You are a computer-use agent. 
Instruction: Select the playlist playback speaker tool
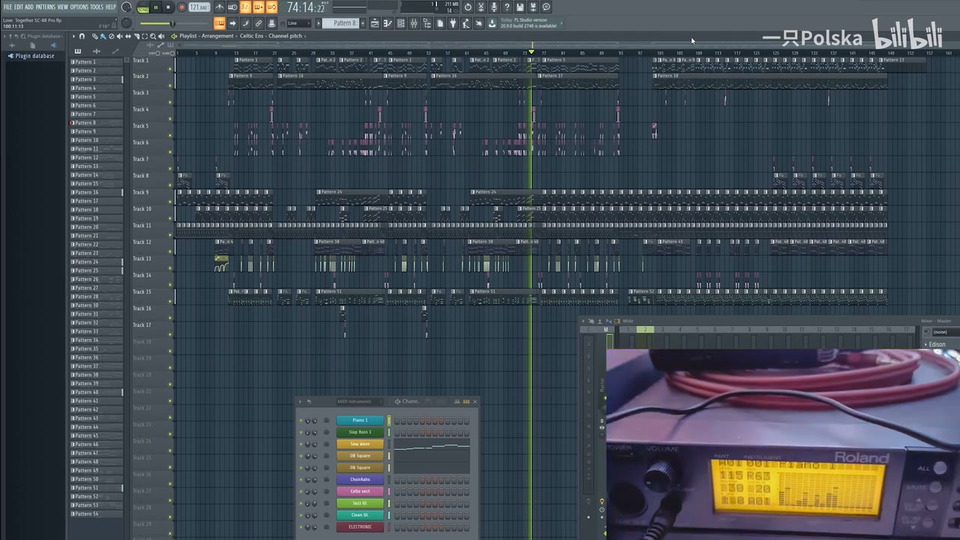[161, 36]
